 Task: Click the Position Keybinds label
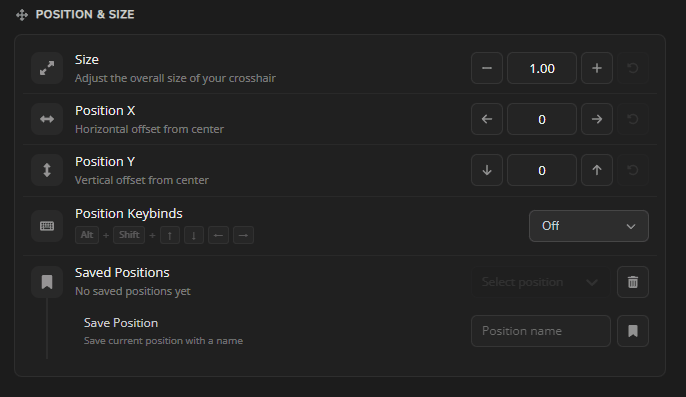coord(129,214)
